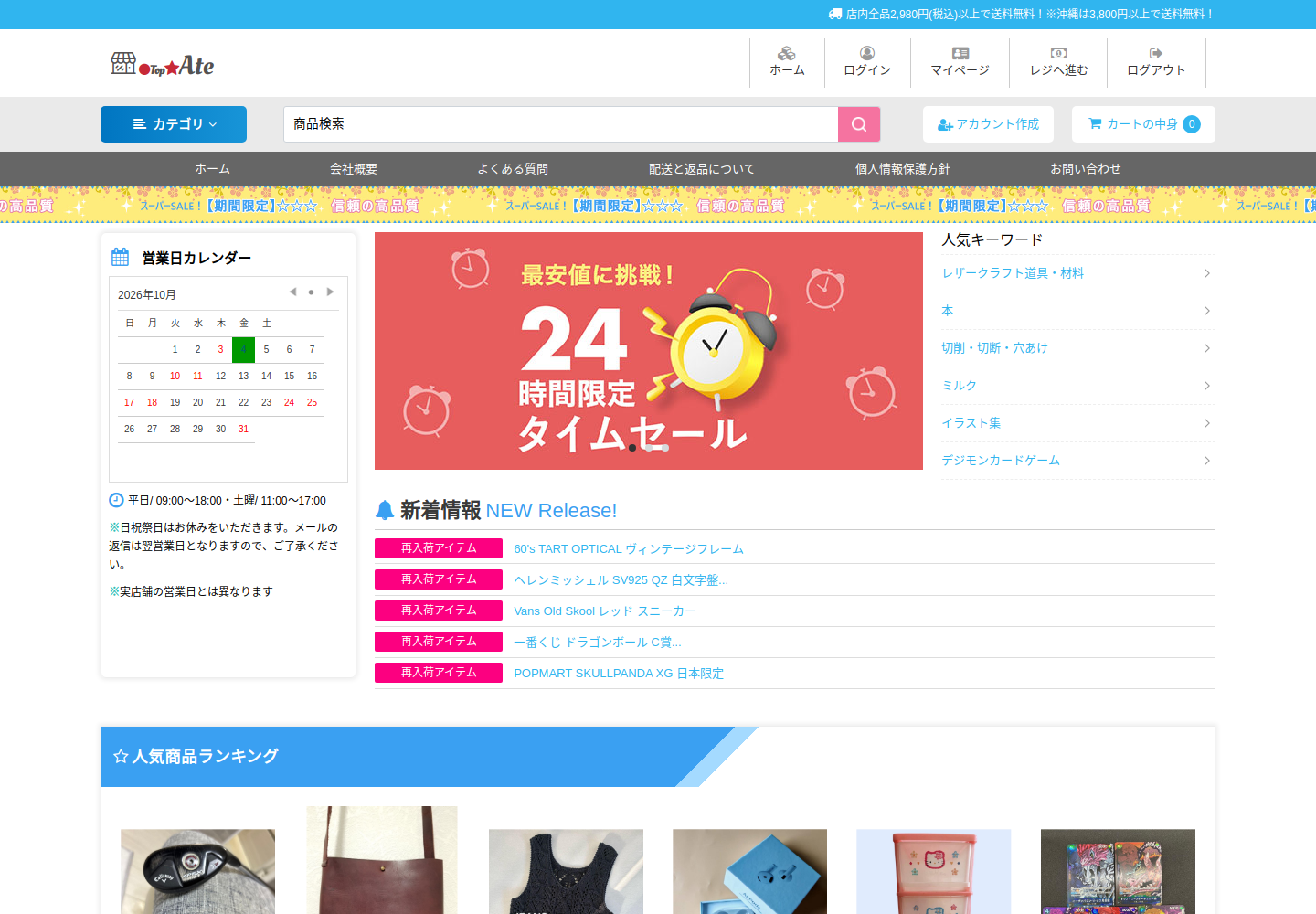Viewport: 1316px width, 914px height.
Task: Expand the ミルク keyword chevron
Action: click(1207, 386)
